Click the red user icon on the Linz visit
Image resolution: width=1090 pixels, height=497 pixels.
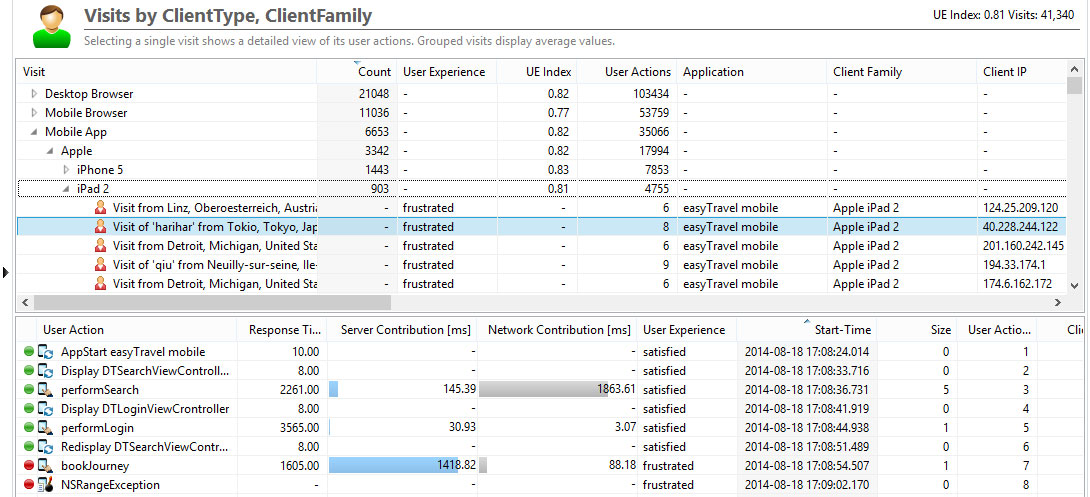[100, 208]
